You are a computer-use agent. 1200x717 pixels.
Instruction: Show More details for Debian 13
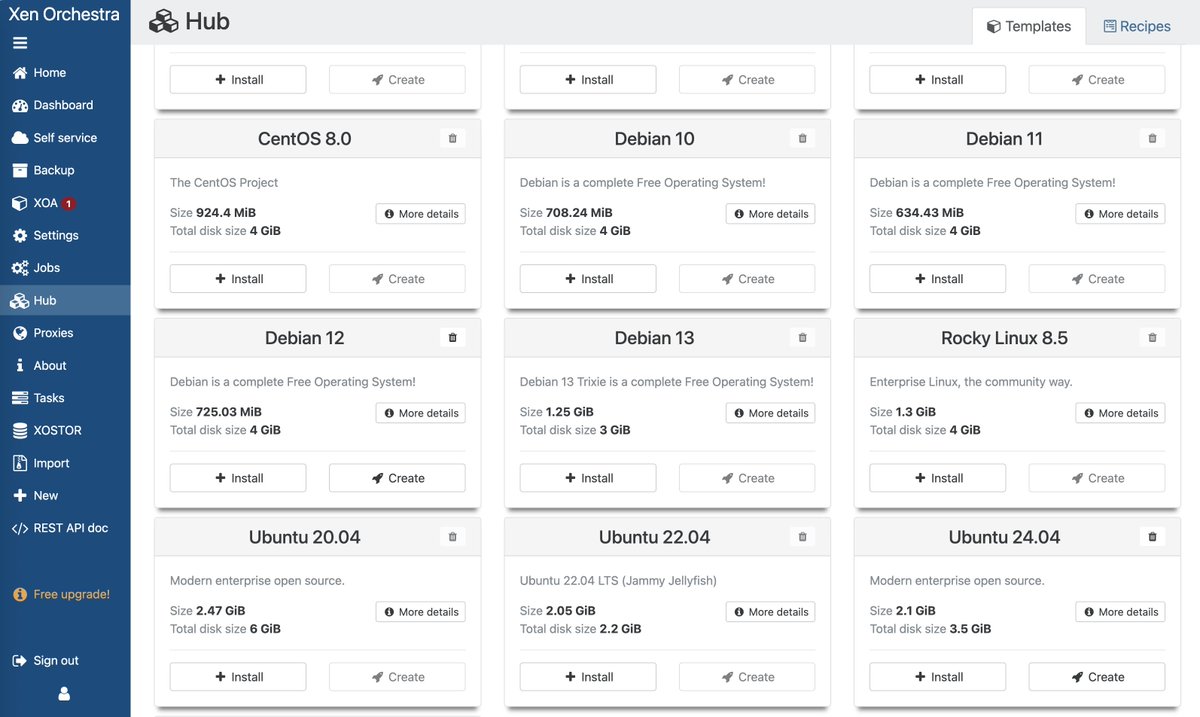tap(771, 413)
